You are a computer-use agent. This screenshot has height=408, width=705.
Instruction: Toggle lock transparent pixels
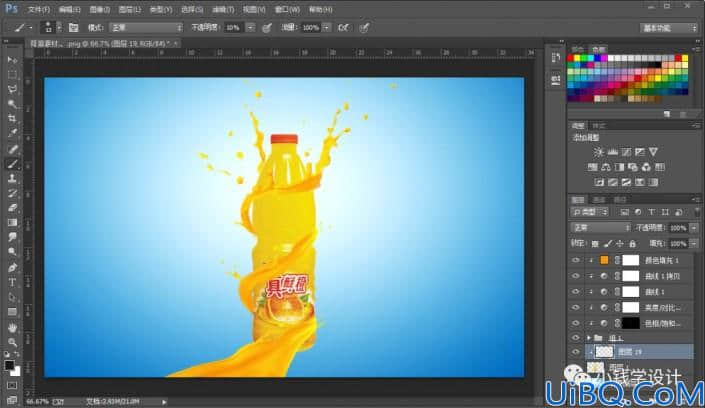point(595,244)
